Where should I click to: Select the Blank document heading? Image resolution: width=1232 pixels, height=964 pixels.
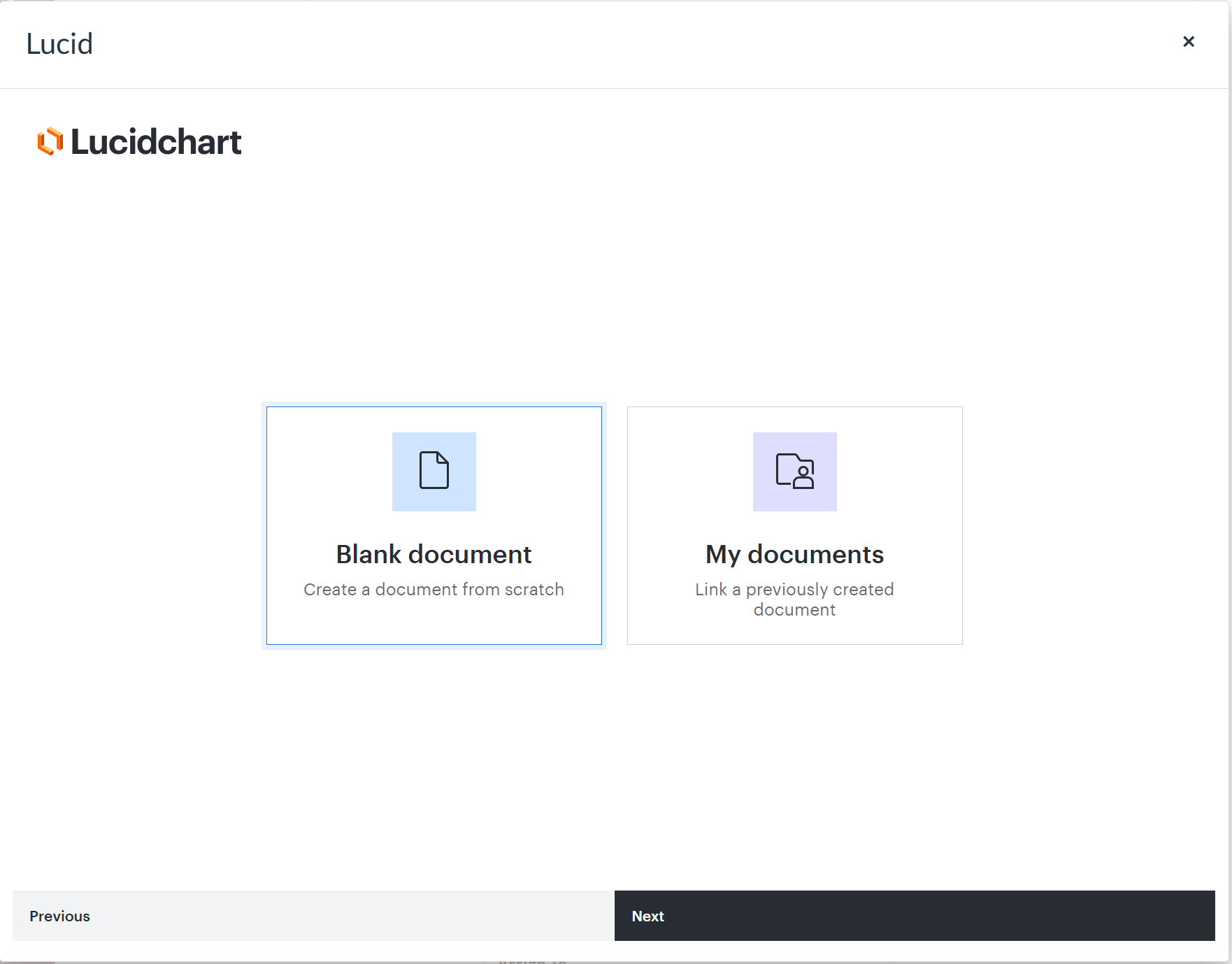point(434,554)
